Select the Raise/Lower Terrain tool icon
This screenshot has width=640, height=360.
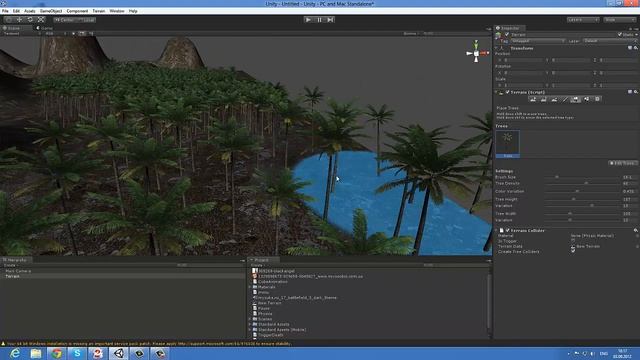click(533, 99)
